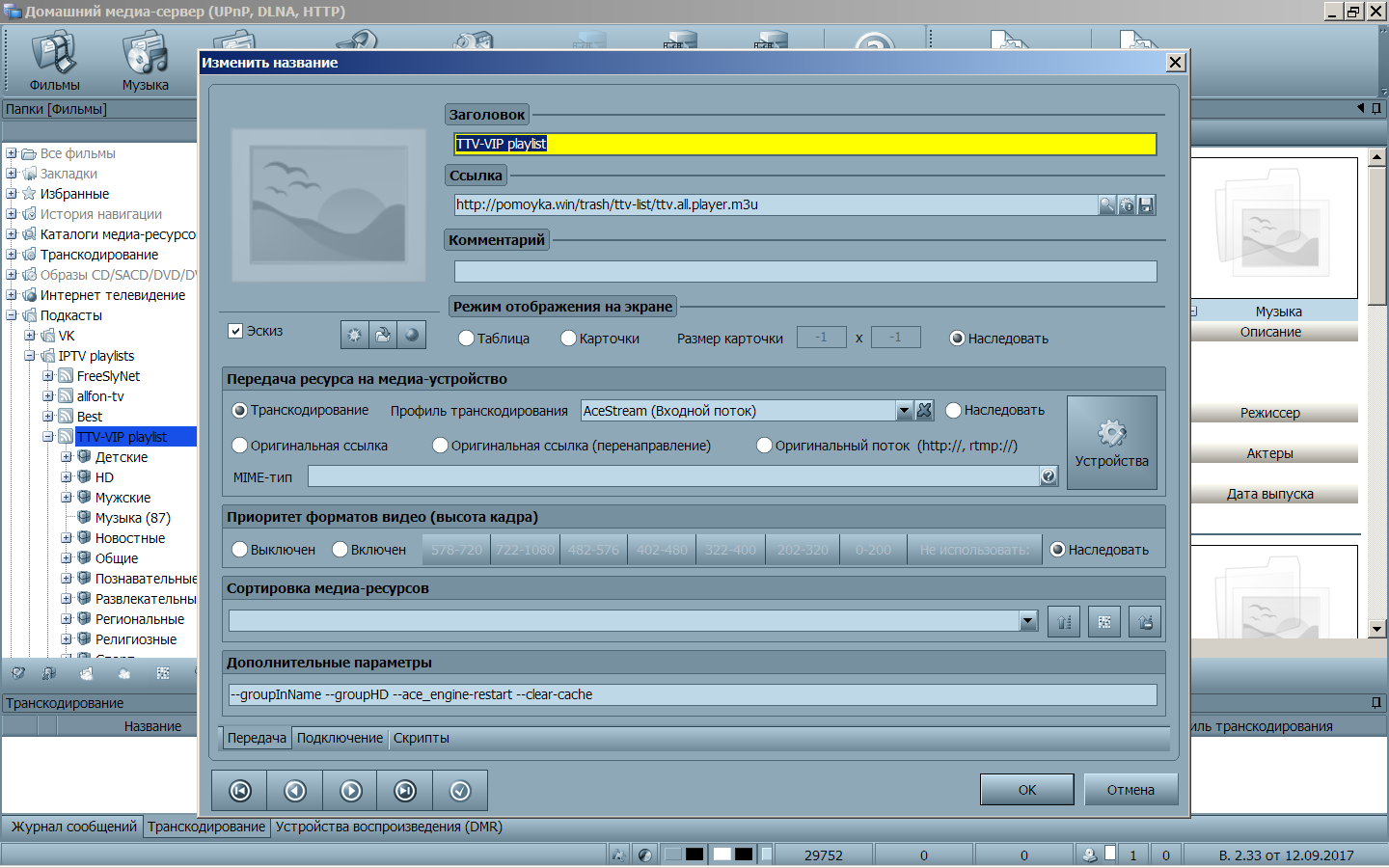Switch to the Скрипты tab

pos(421,738)
